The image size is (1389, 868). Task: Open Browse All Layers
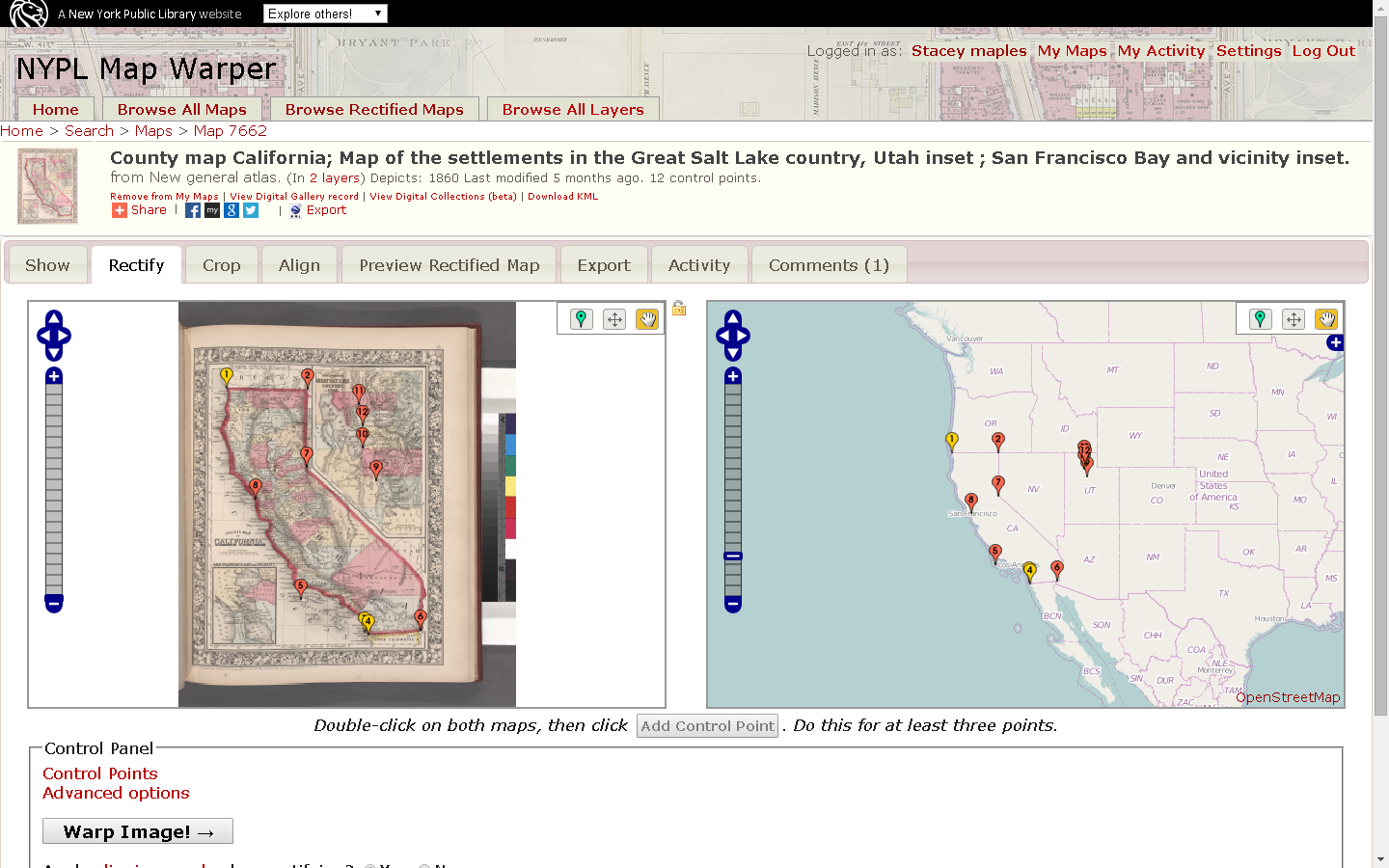(x=573, y=109)
